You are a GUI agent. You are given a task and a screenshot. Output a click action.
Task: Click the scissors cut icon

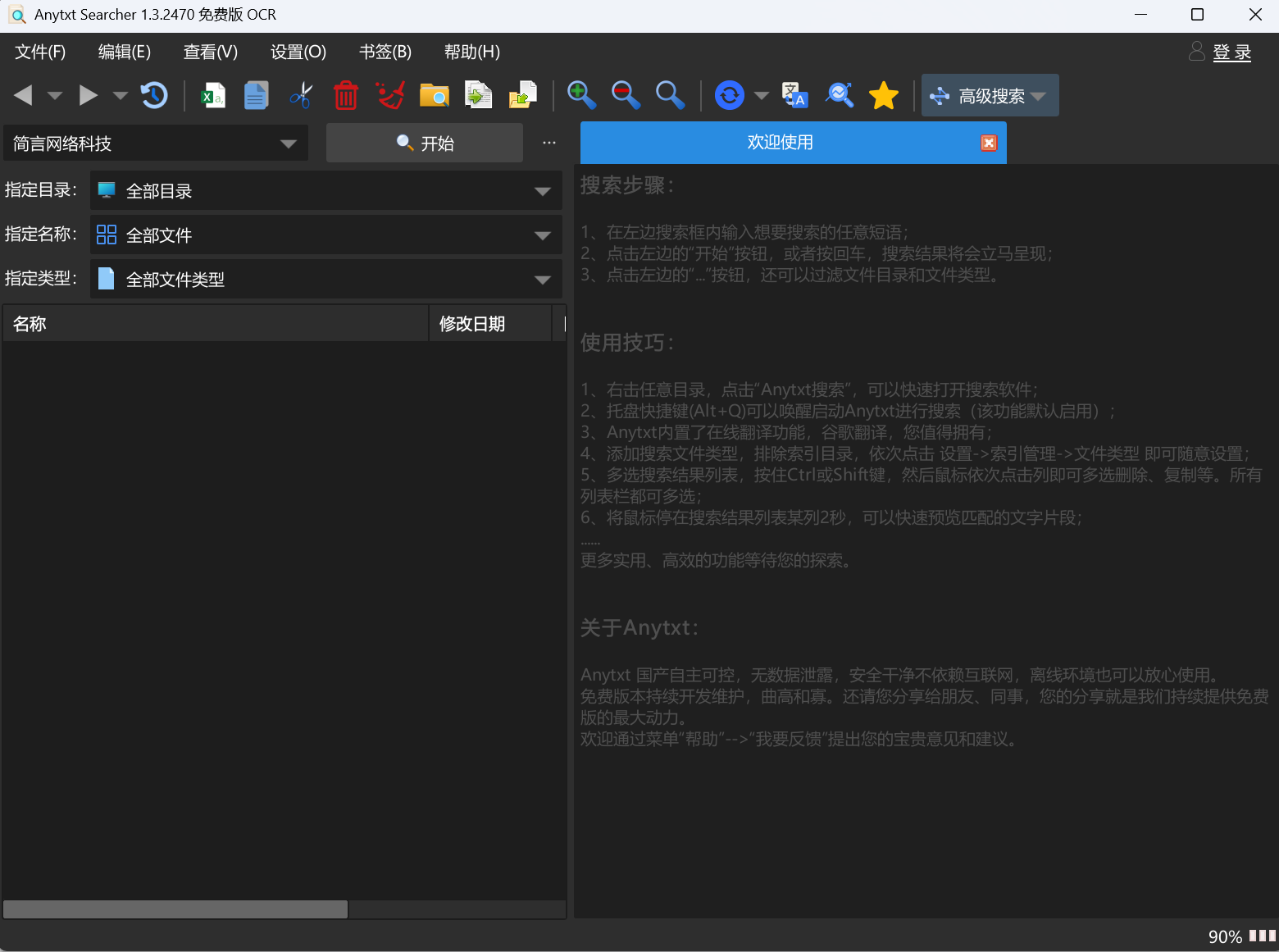click(301, 96)
